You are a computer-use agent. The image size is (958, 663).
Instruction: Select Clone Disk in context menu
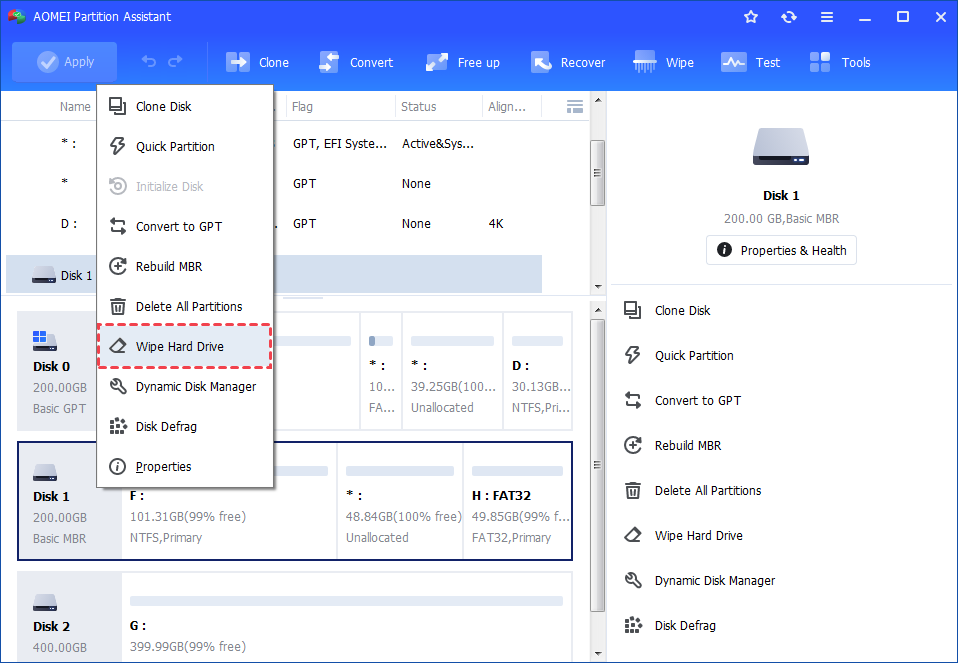click(x=185, y=106)
